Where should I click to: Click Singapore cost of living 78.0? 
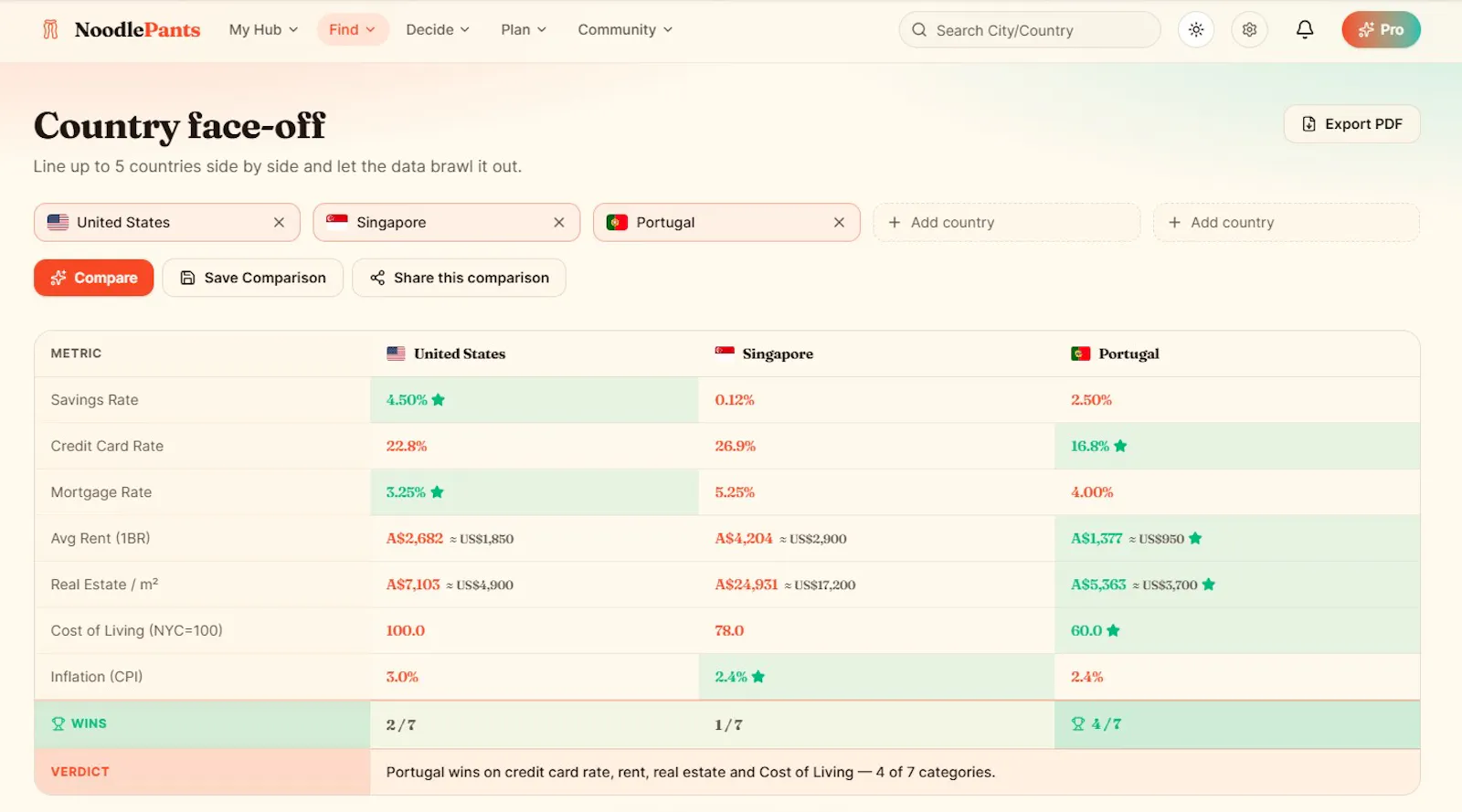(x=729, y=630)
